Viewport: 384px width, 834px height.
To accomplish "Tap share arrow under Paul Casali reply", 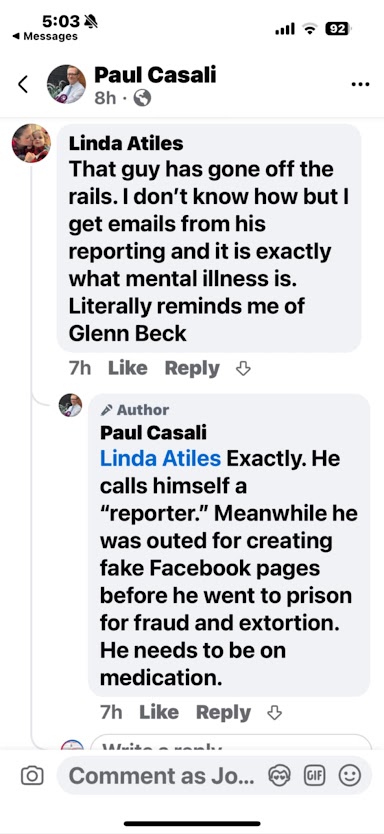I will [274, 713].
